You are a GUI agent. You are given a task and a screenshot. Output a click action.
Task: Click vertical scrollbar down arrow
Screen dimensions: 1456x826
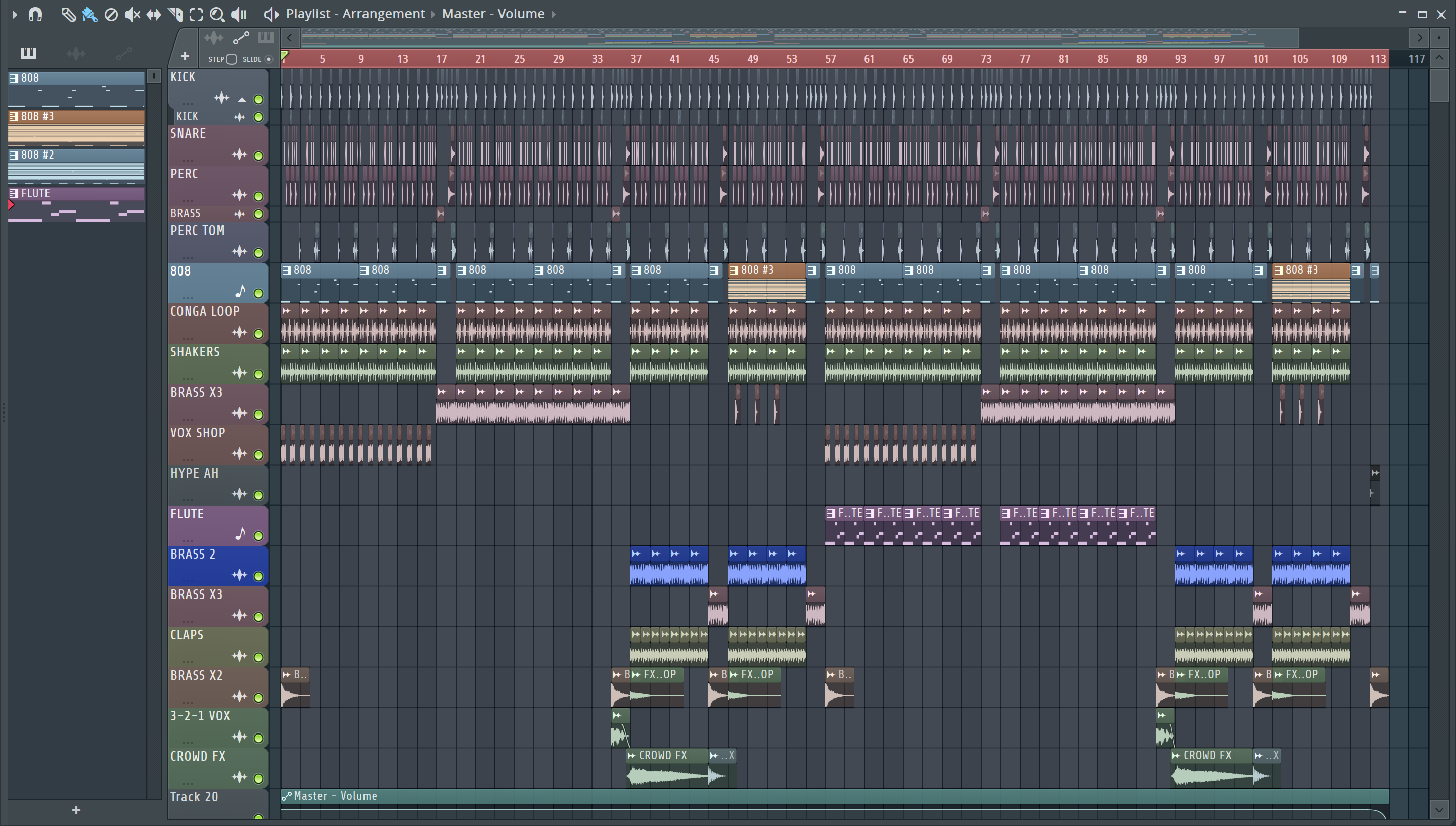coord(1439,808)
